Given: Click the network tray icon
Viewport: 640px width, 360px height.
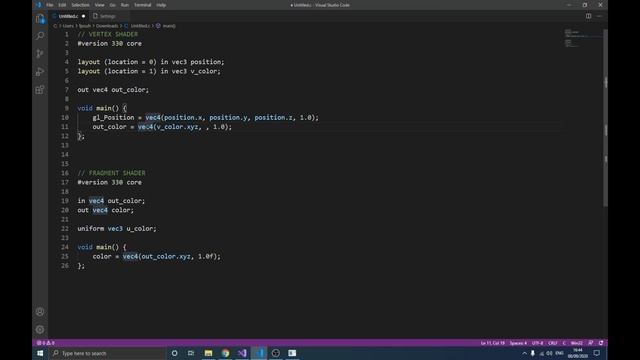Looking at the screenshot, I should pyautogui.click(x=542, y=353).
